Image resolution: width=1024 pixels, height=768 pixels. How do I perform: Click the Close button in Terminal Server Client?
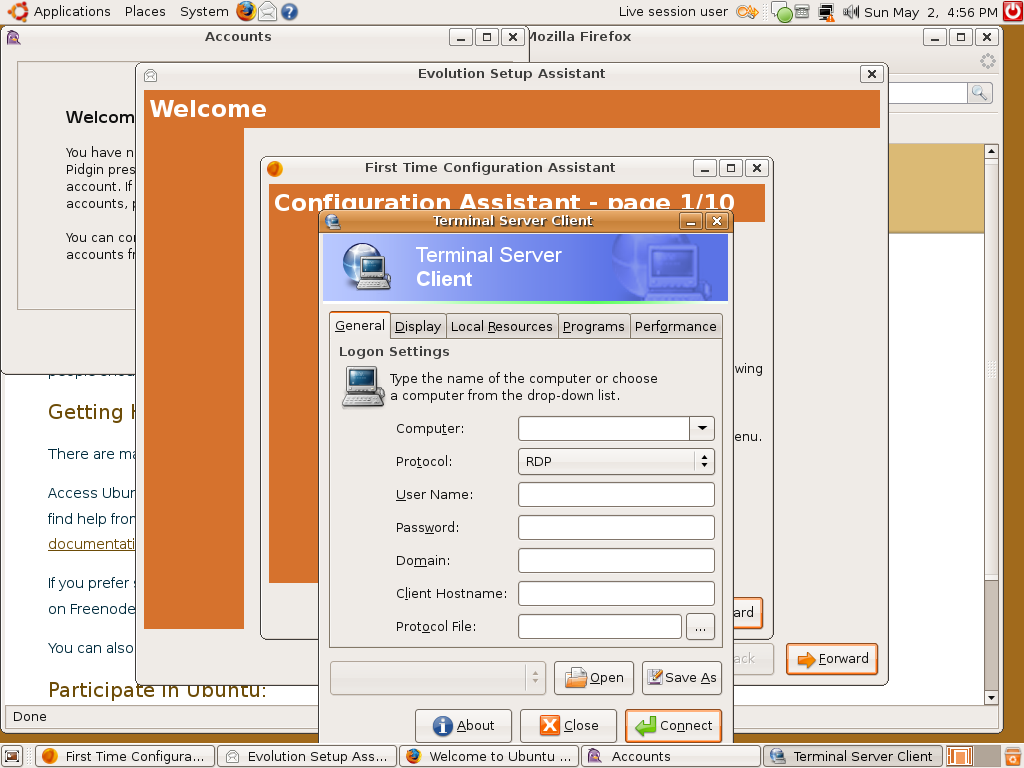[568, 726]
